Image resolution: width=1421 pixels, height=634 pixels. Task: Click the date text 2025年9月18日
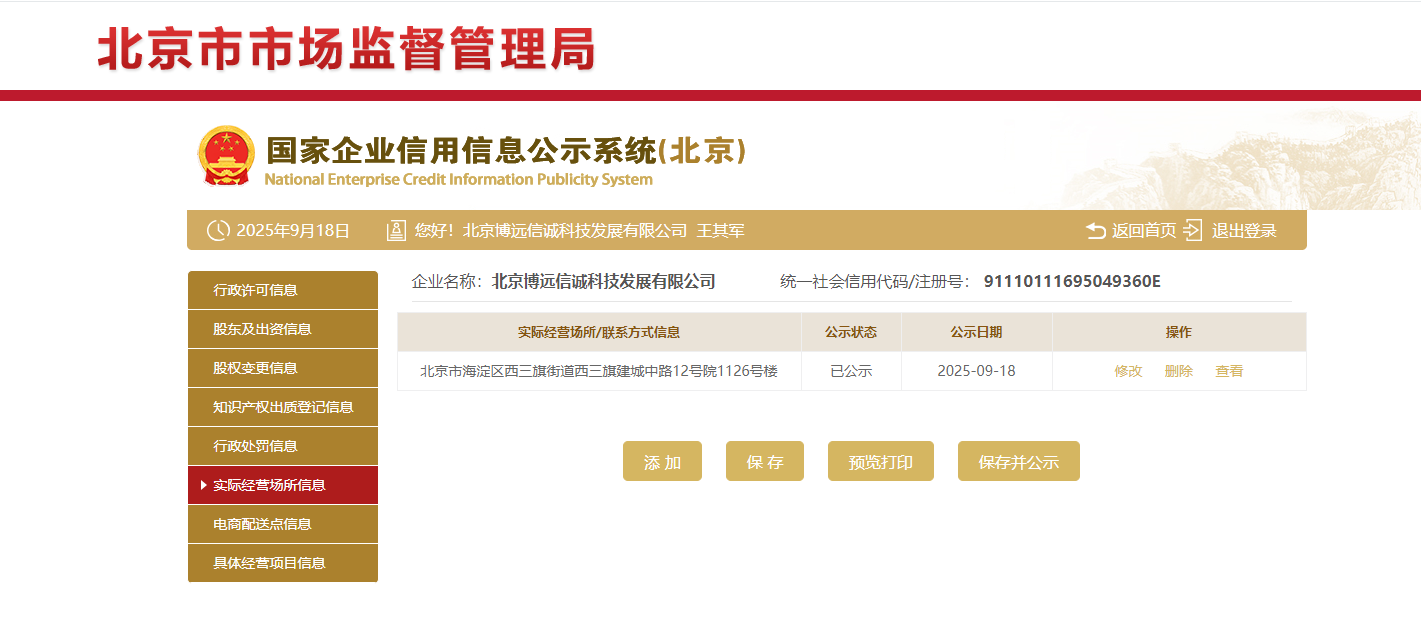tap(293, 231)
